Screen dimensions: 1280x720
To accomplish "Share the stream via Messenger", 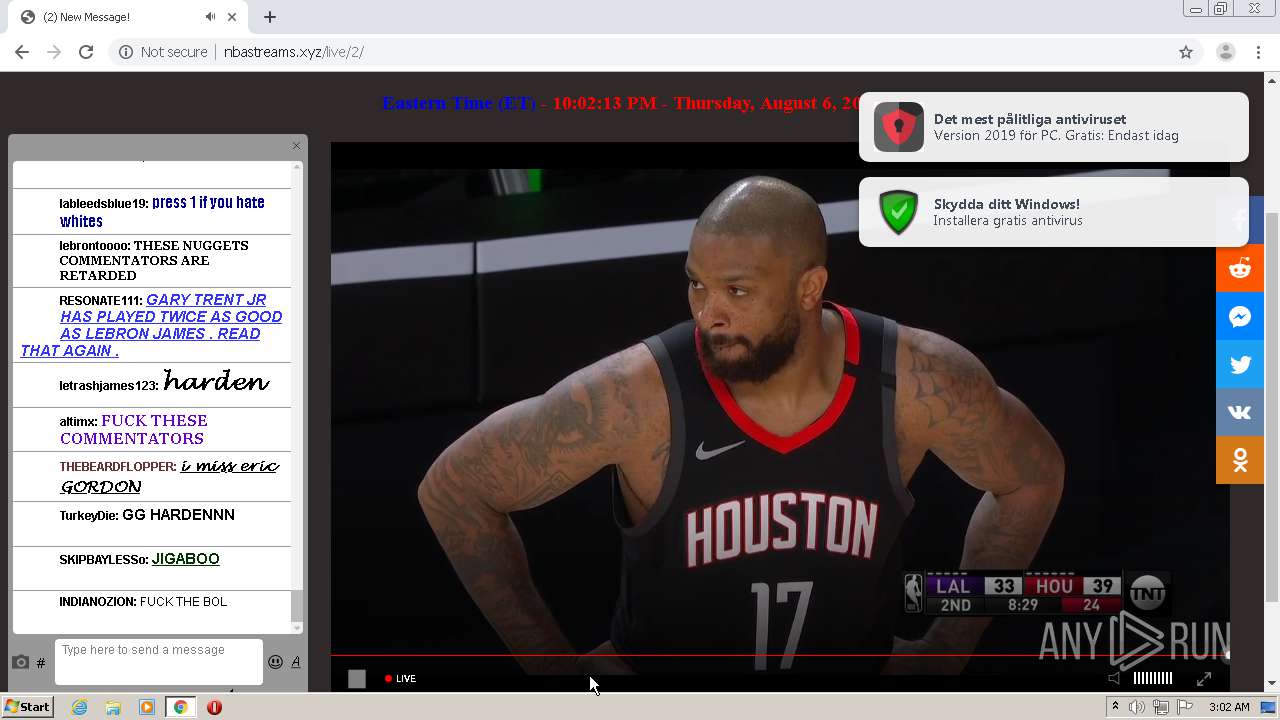I will tap(1240, 316).
